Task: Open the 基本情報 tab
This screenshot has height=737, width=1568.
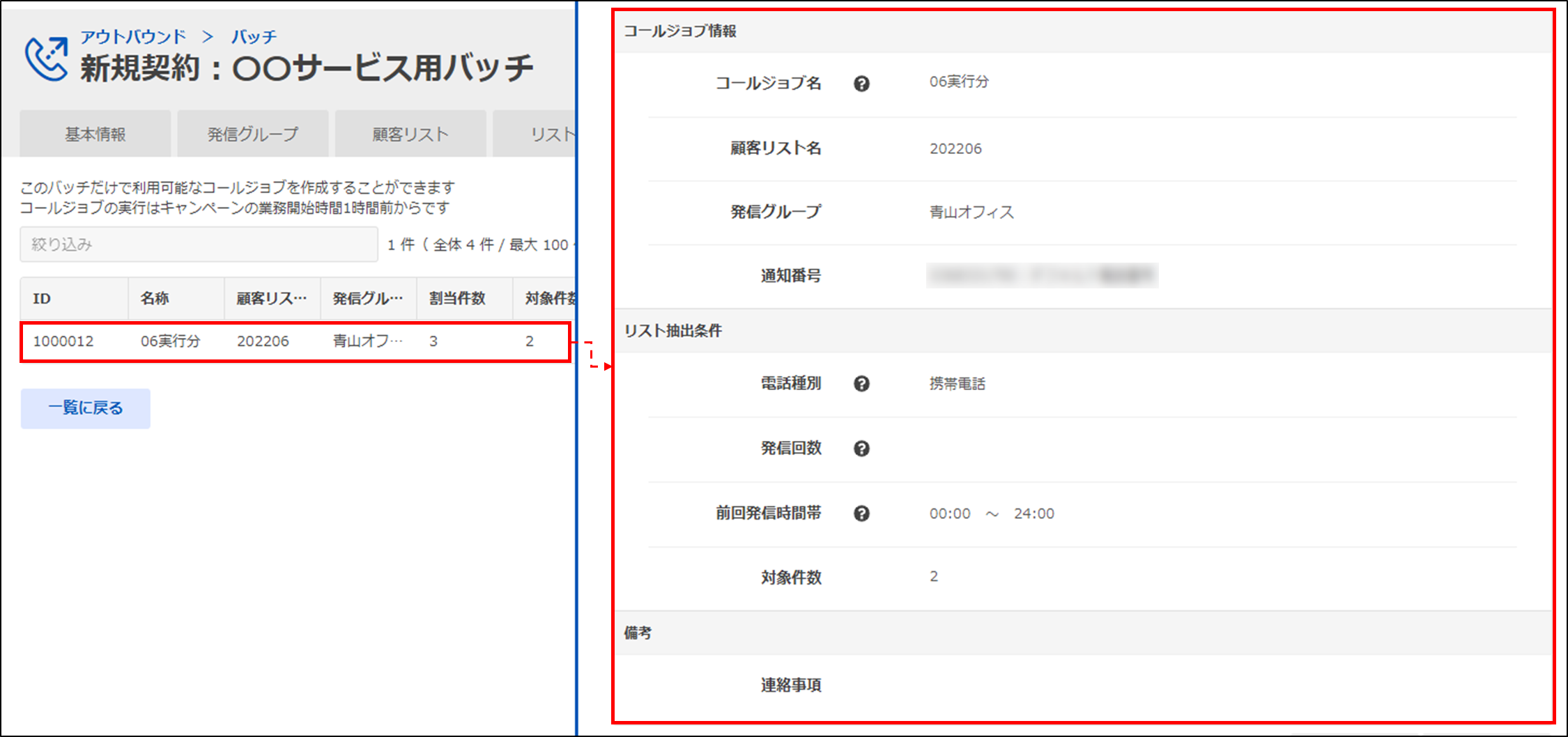Action: pyautogui.click(x=95, y=134)
